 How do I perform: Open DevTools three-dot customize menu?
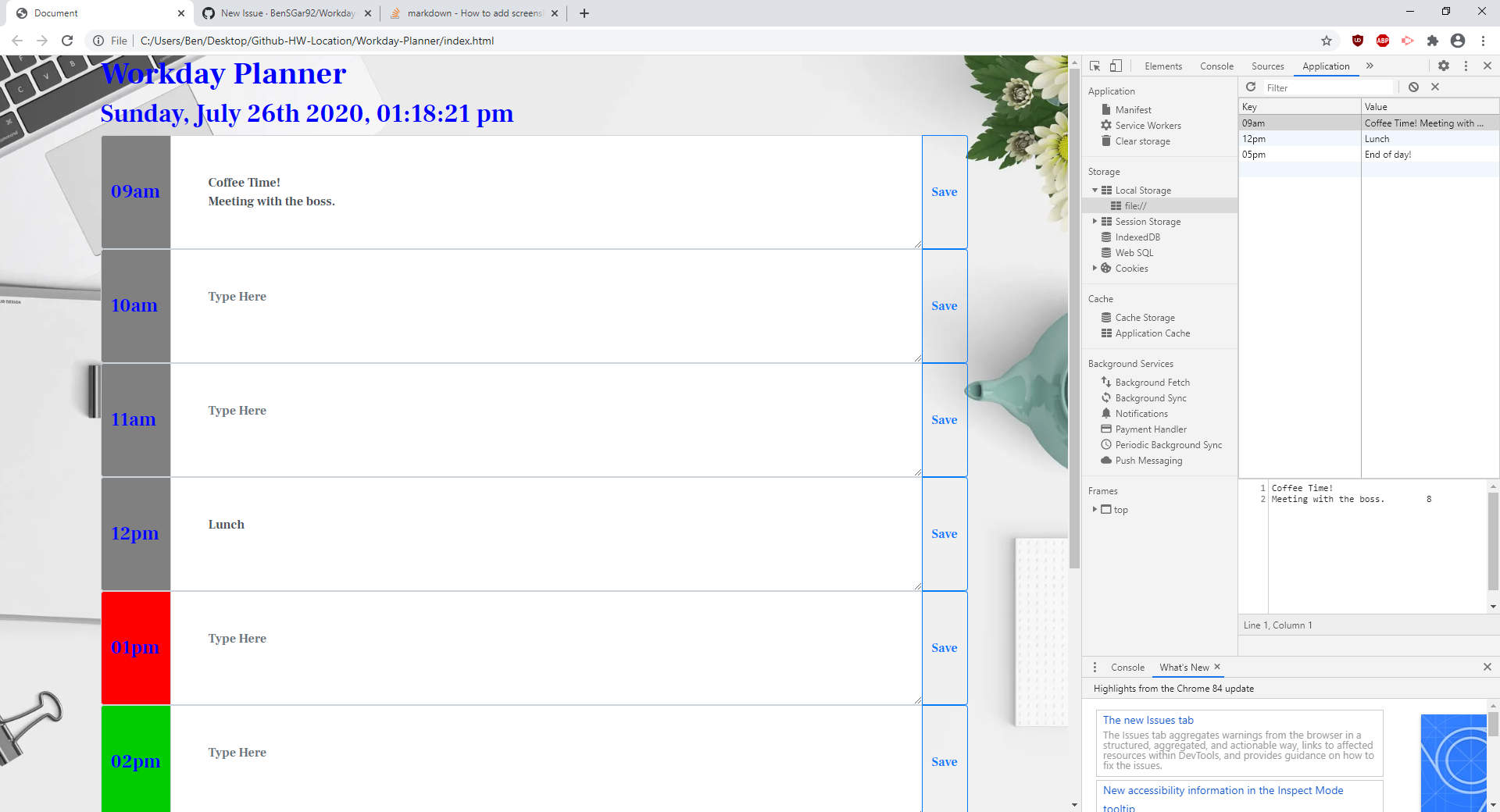pos(1466,66)
